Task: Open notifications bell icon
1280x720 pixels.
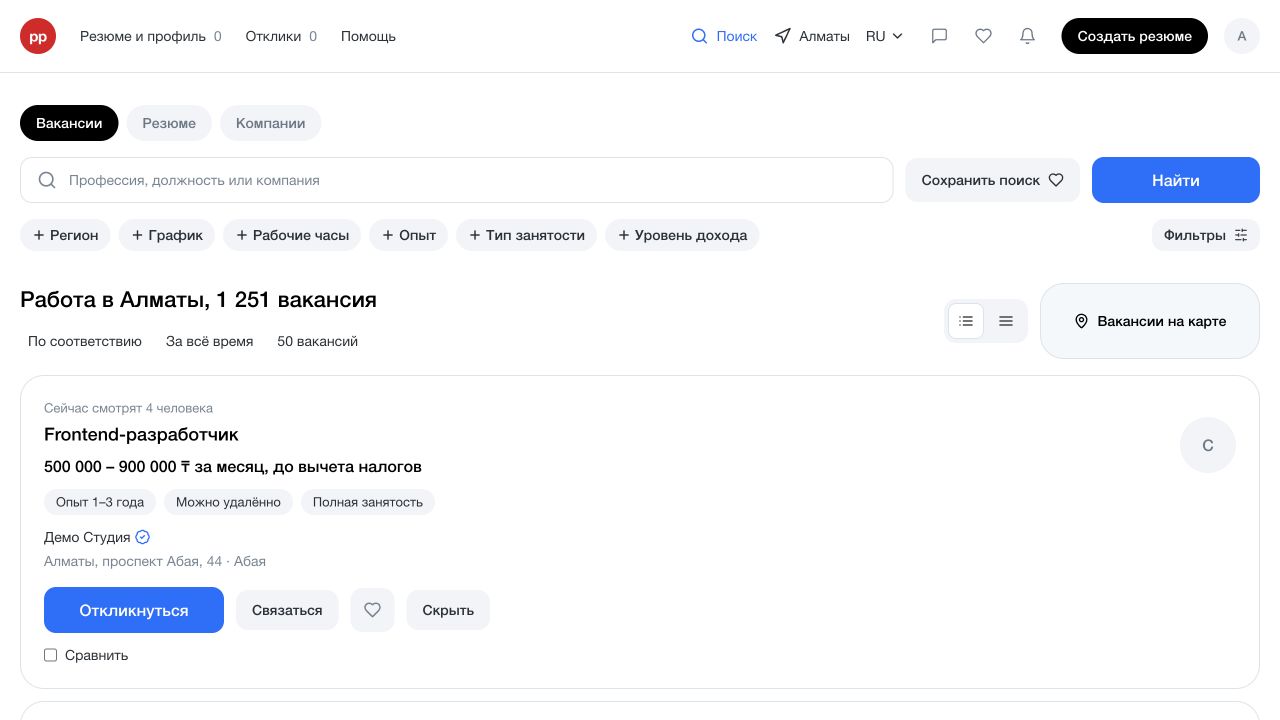Action: click(1027, 36)
